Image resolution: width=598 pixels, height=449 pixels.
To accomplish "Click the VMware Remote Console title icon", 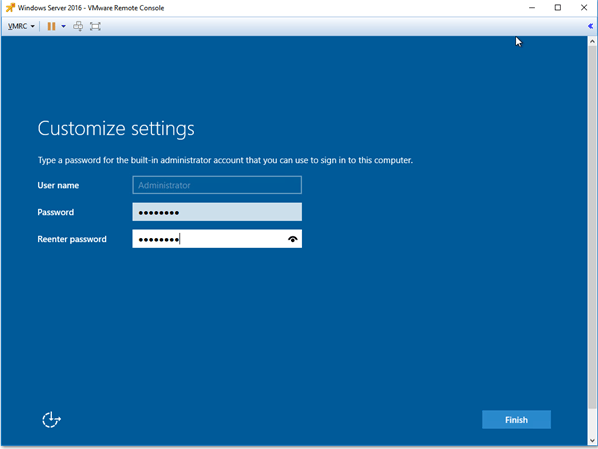I will pyautogui.click(x=10, y=8).
